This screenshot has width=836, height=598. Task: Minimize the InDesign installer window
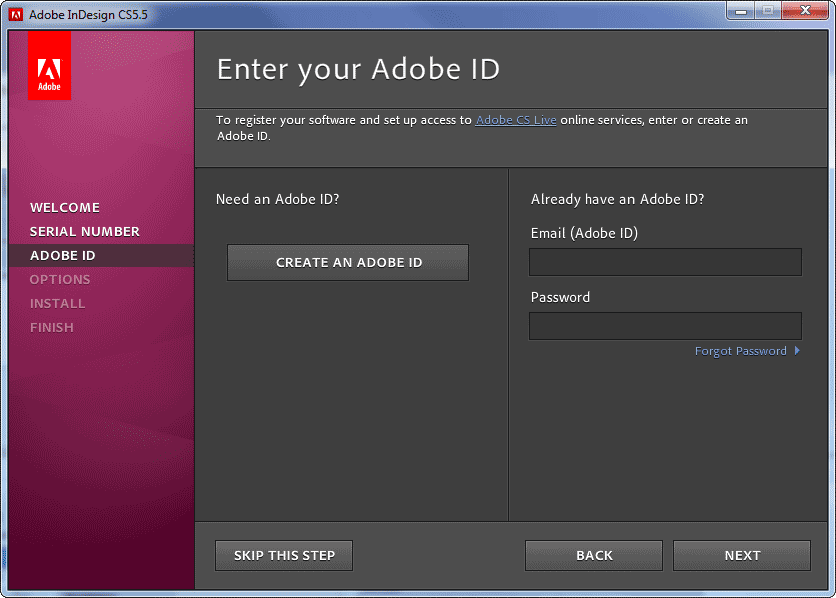click(741, 11)
